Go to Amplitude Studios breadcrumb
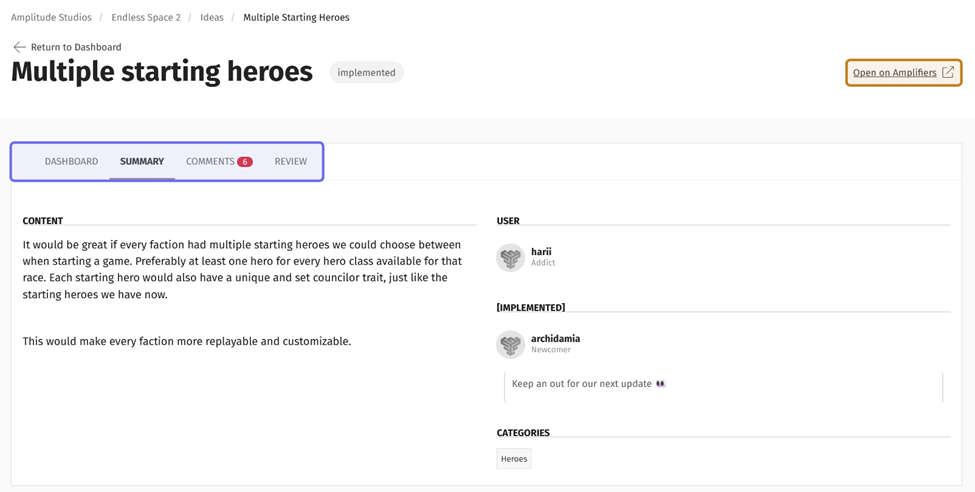Screen dimensions: 975x492 tap(51, 17)
